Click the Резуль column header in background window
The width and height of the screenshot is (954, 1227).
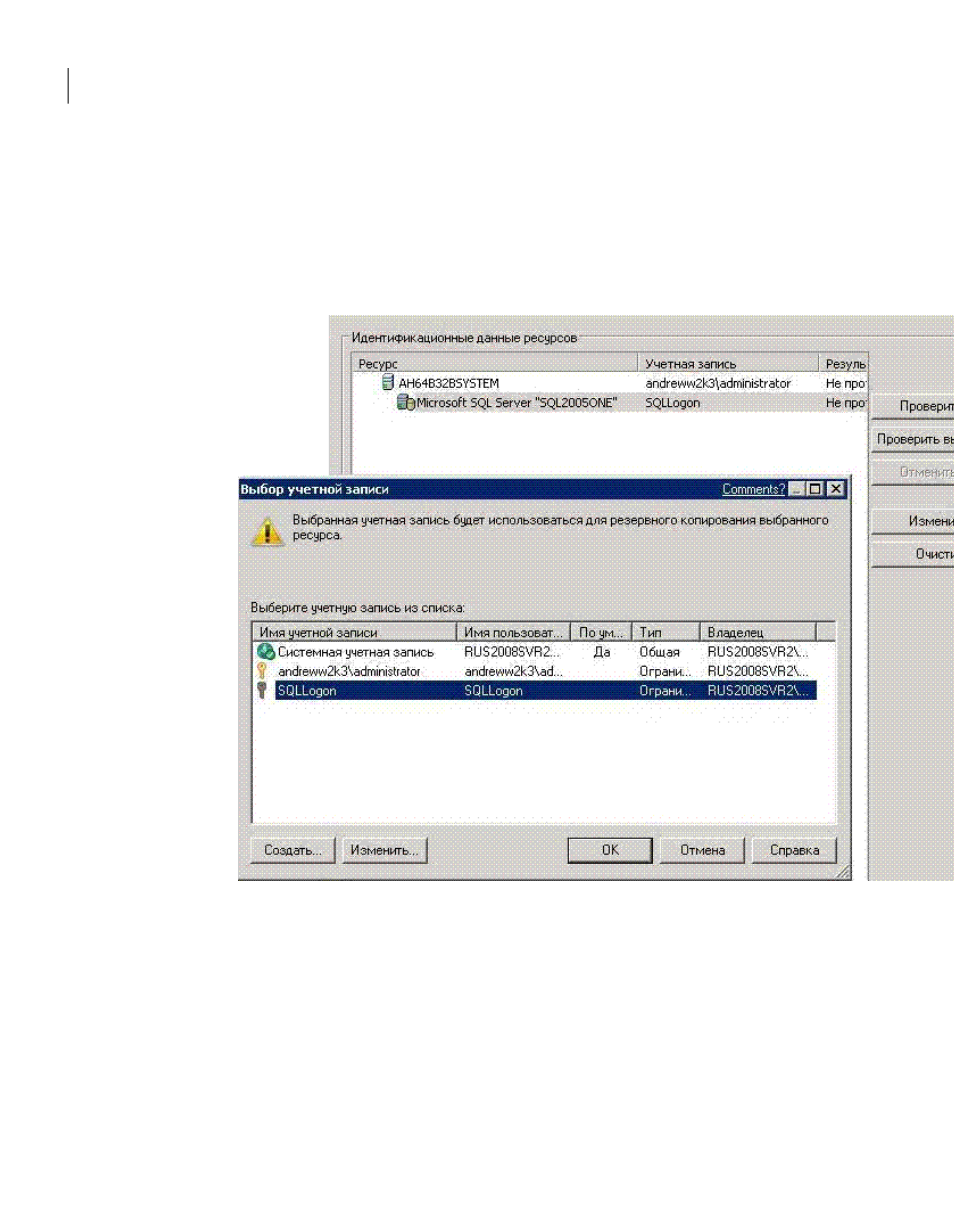843,364
